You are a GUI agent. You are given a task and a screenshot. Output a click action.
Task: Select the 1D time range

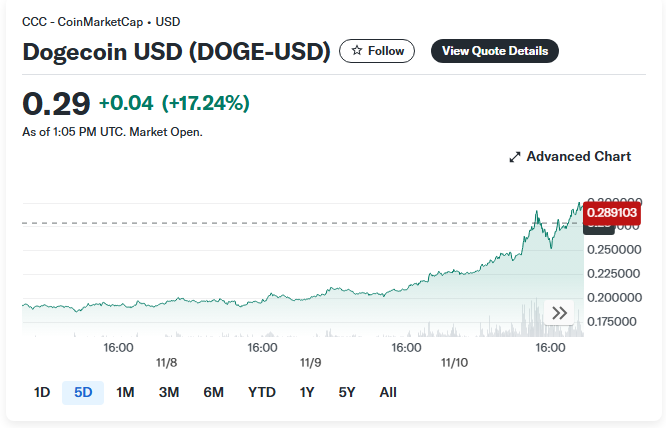pyautogui.click(x=42, y=393)
